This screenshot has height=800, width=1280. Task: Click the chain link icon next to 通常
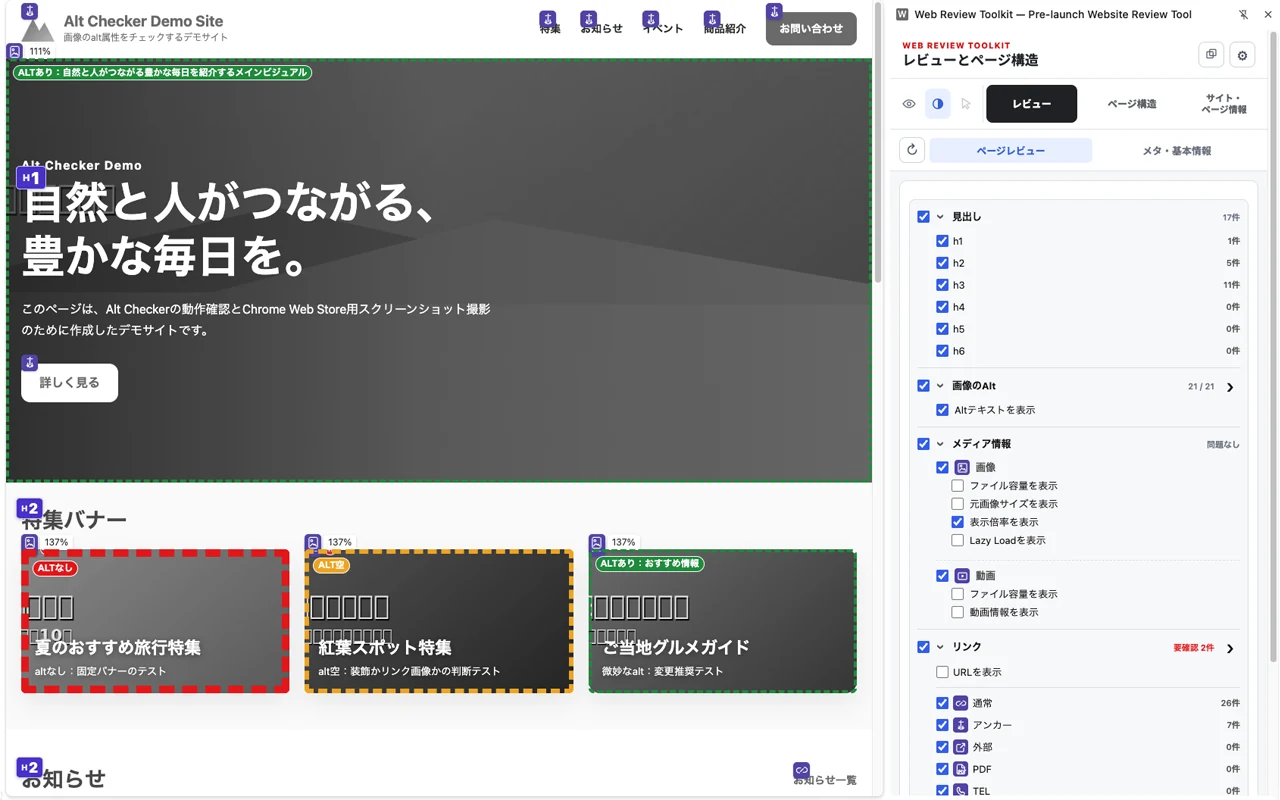(x=961, y=703)
